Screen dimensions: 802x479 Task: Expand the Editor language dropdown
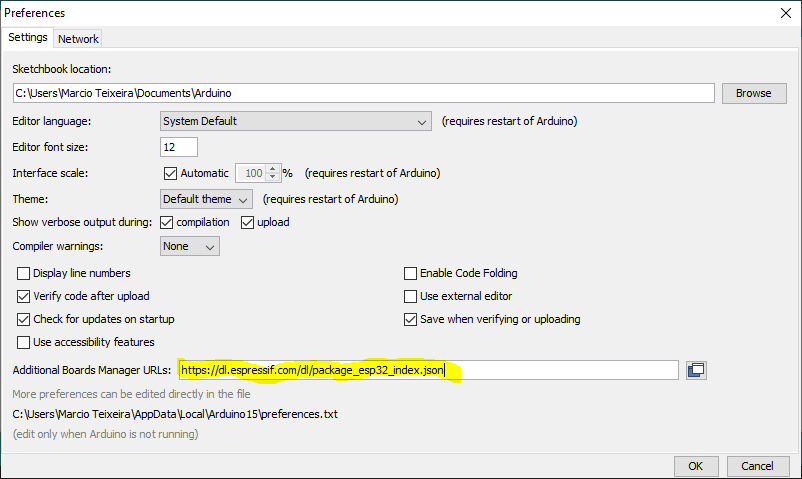click(x=296, y=122)
